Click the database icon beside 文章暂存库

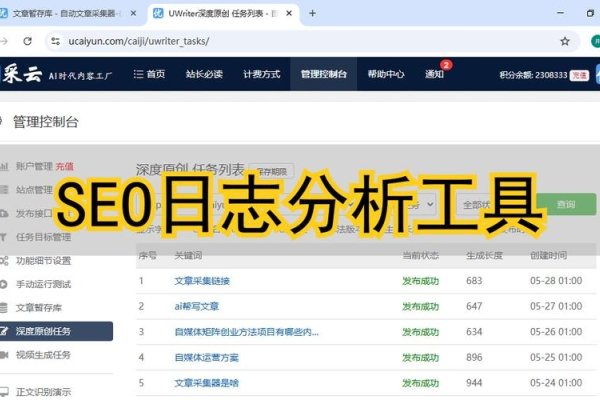point(3,308)
